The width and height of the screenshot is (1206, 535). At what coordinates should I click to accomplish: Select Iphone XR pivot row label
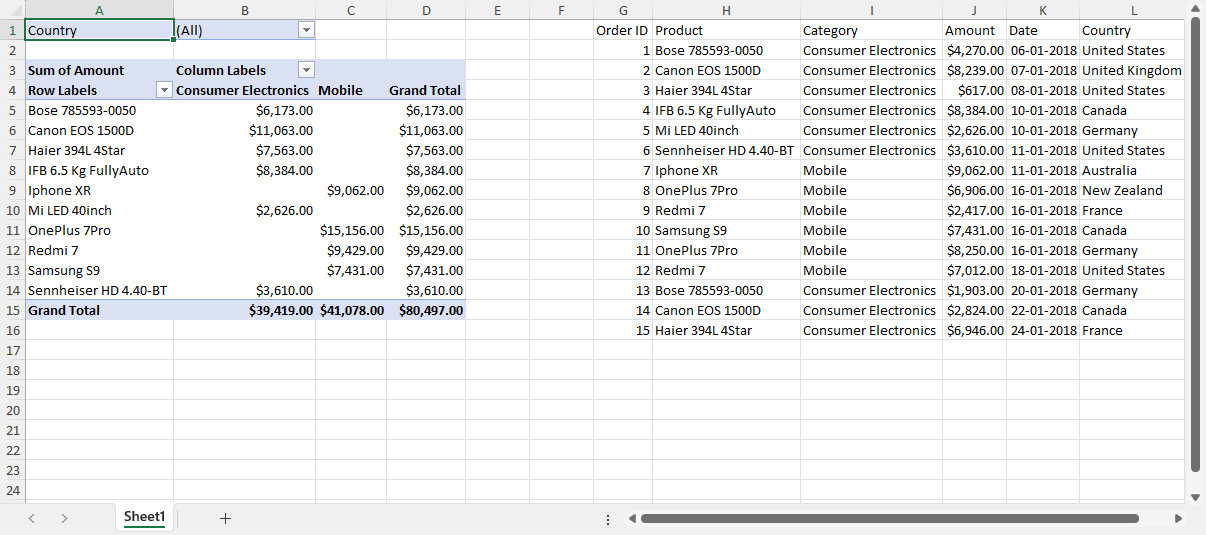click(x=99, y=190)
